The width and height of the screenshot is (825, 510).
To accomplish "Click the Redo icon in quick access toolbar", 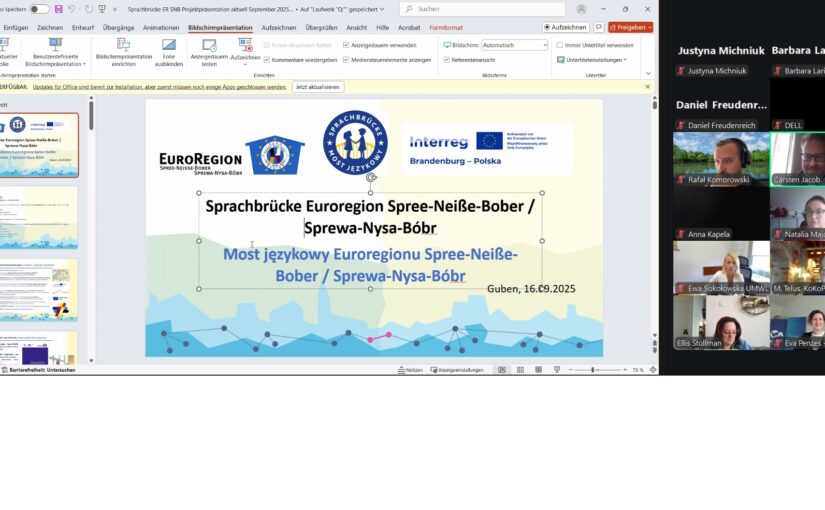I will 89,9.
